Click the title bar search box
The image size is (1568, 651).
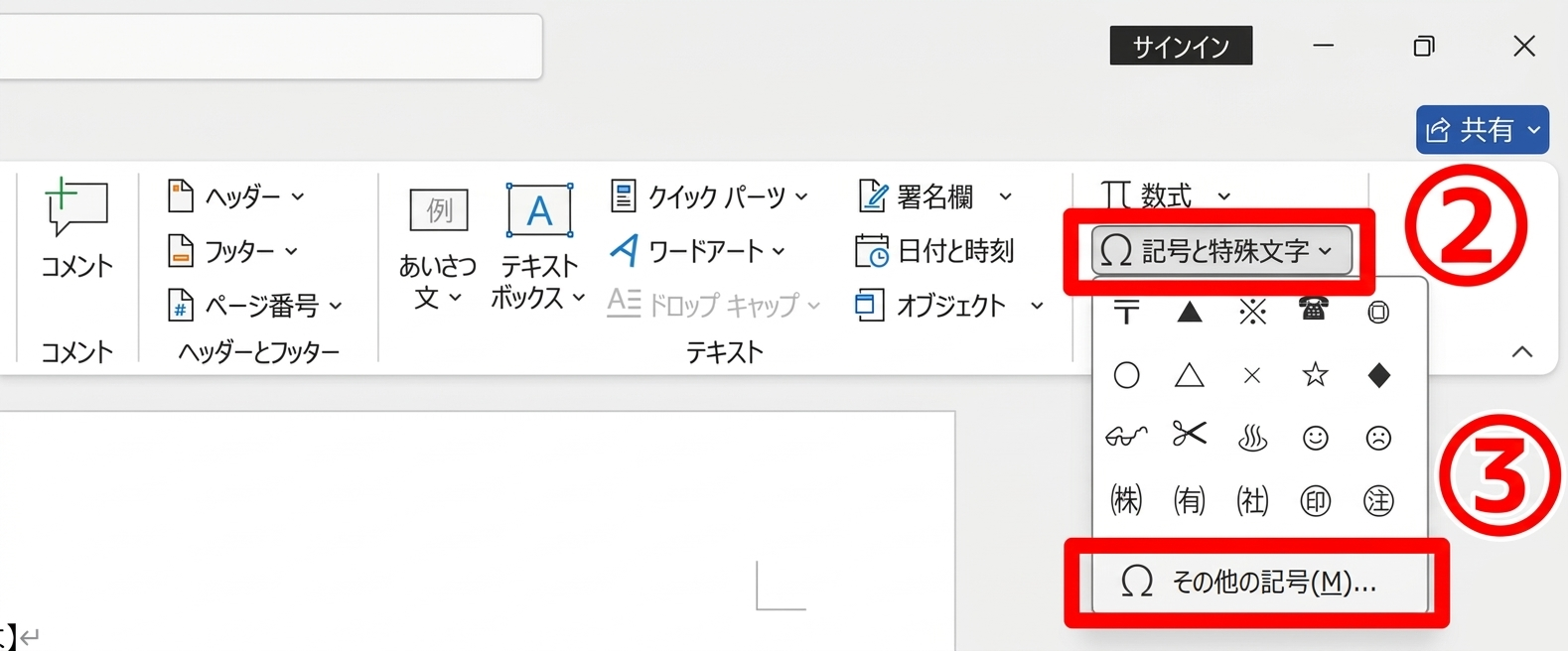268,47
